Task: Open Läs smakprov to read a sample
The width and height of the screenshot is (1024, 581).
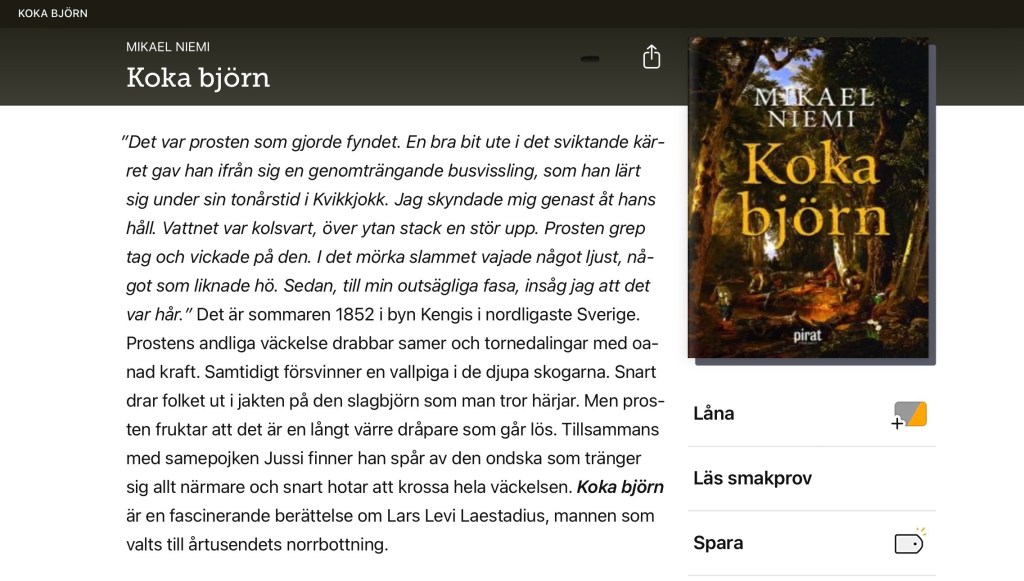Action: pos(752,479)
